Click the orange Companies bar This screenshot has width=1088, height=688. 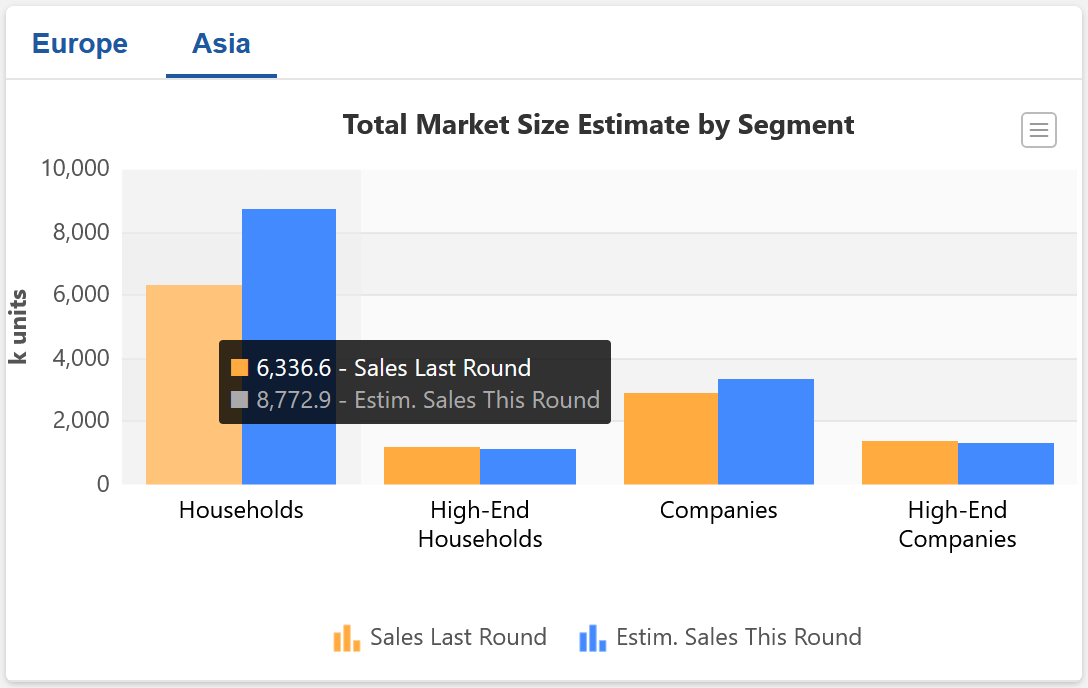(x=671, y=438)
